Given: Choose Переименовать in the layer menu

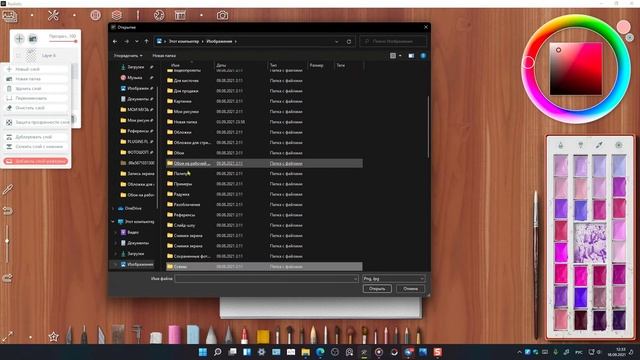Looking at the screenshot, I should pos(36,98).
